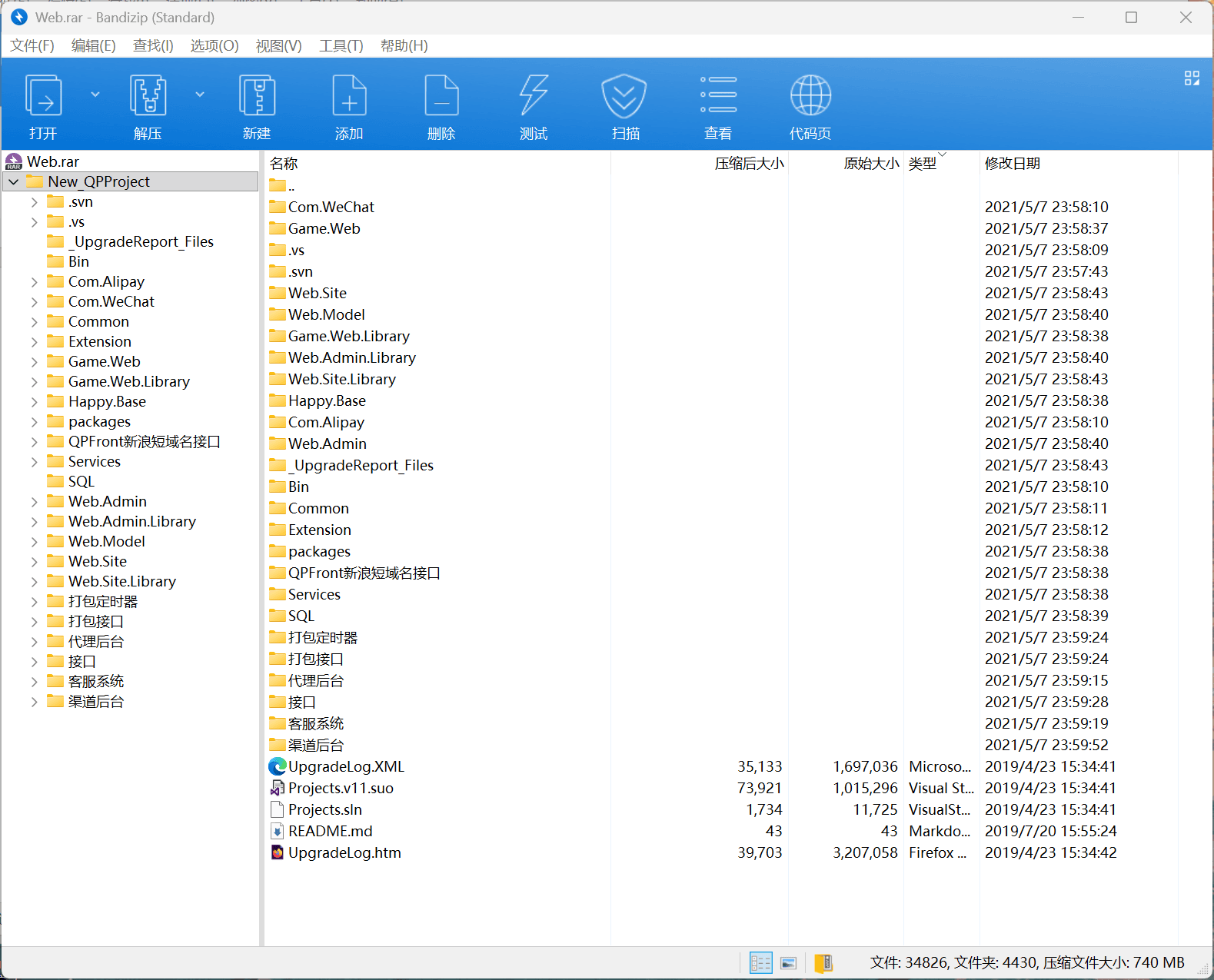Click the Delete (删除) toolbar icon
Viewport: 1214px width, 980px height.
point(441,96)
